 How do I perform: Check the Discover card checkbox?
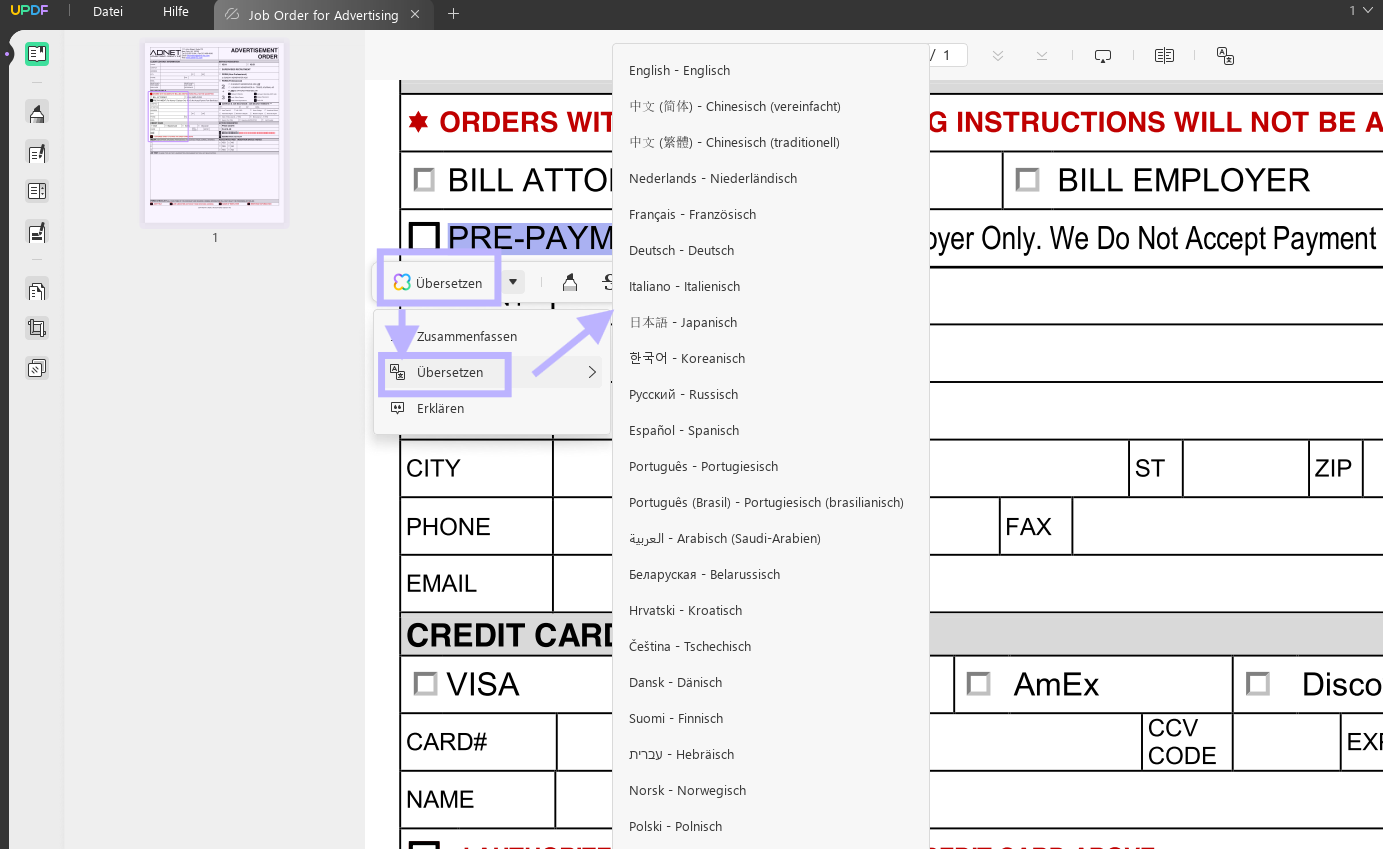1258,684
